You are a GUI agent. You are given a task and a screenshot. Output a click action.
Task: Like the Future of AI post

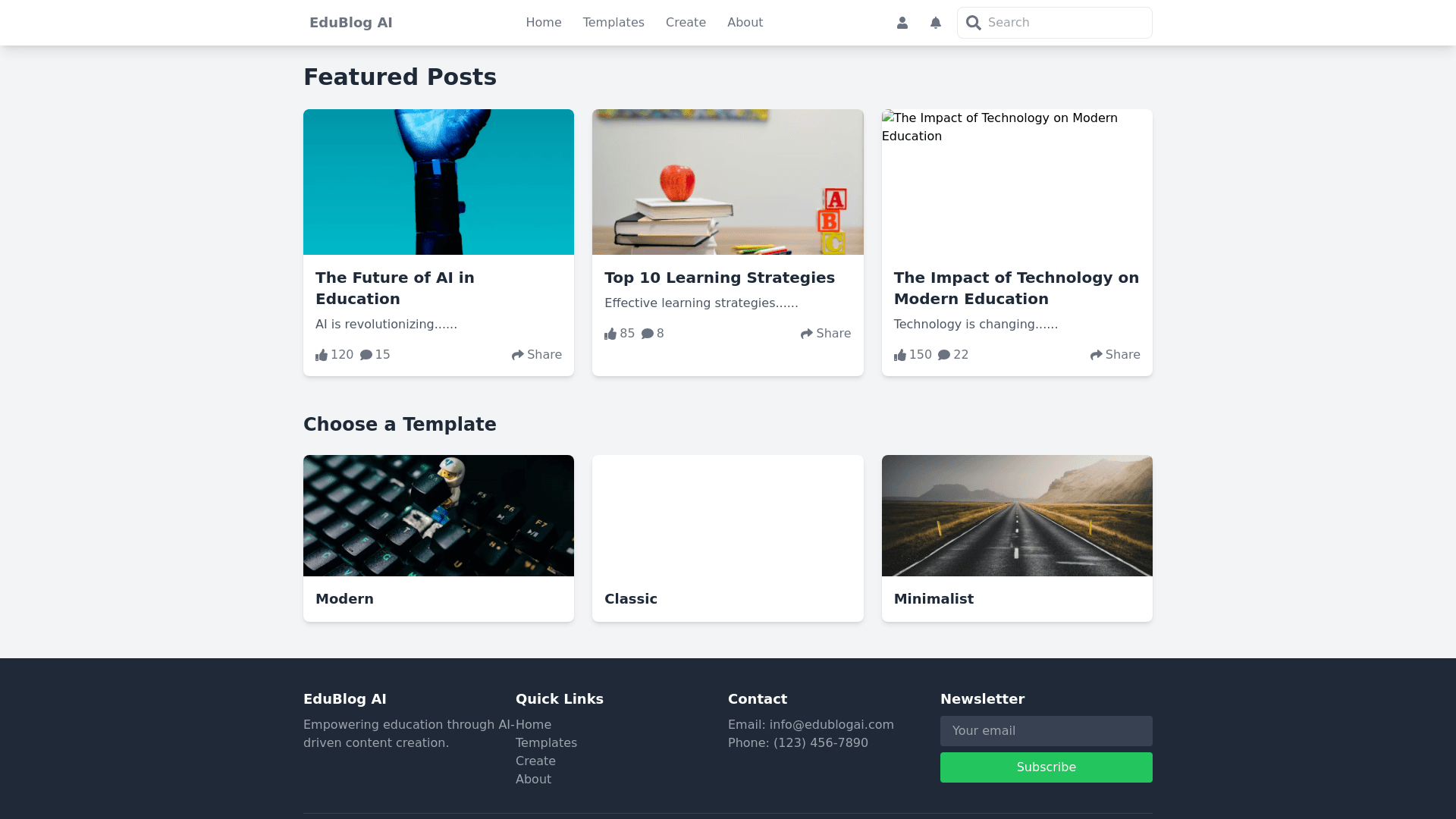322,355
